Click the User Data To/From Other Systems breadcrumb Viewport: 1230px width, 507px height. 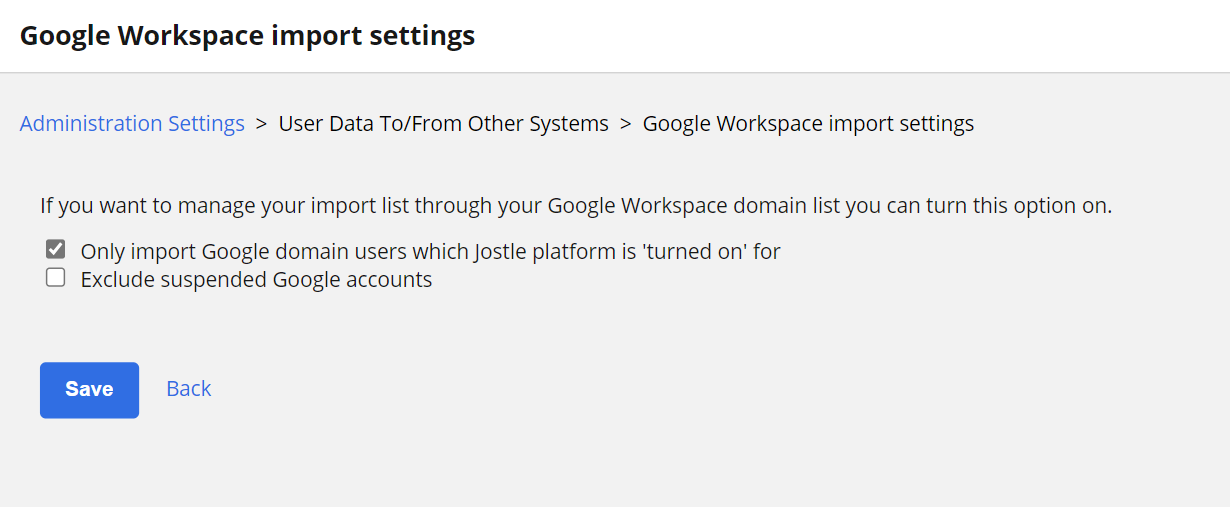click(x=443, y=124)
